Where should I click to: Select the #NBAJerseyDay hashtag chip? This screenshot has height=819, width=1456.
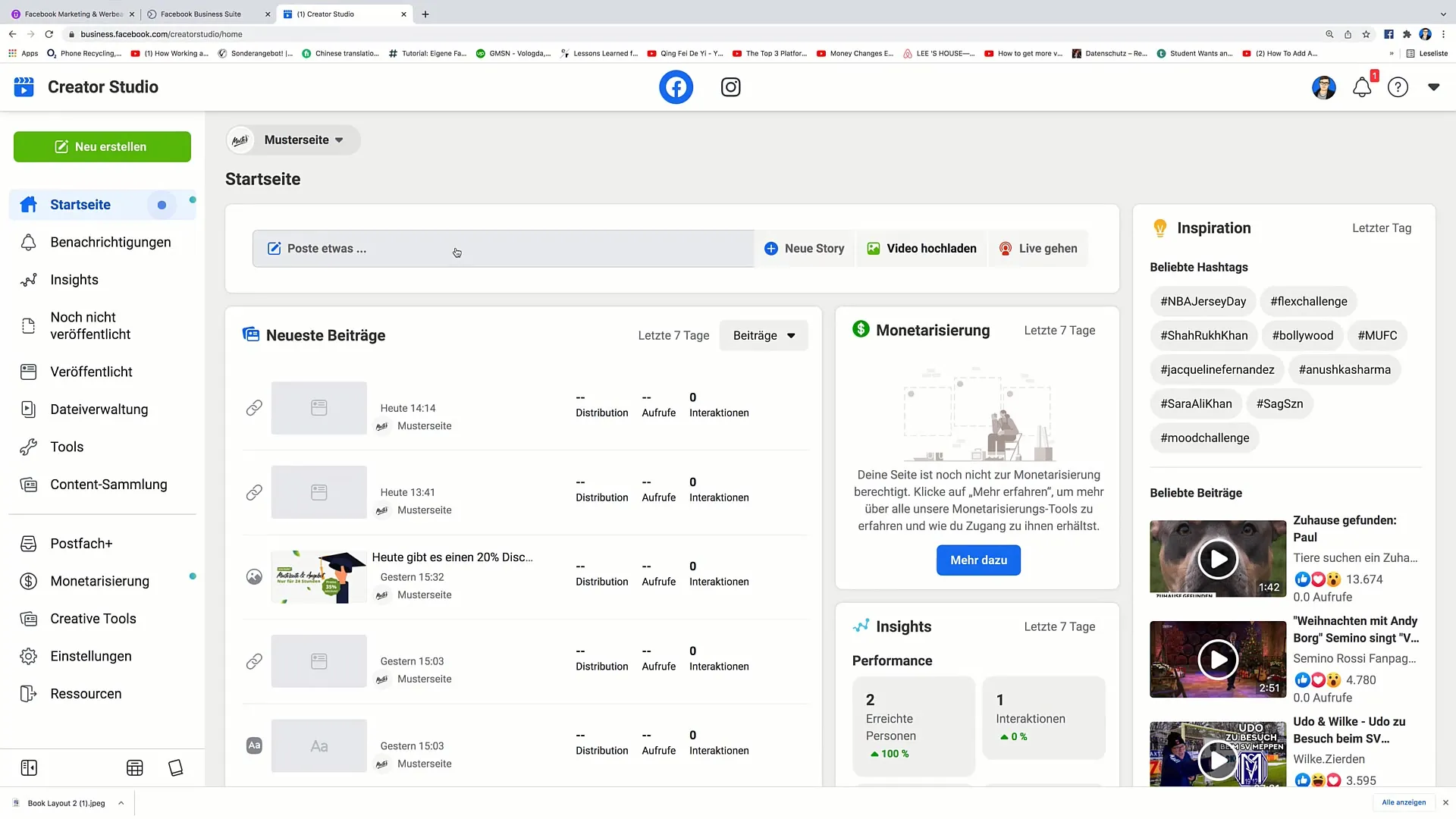1203,302
